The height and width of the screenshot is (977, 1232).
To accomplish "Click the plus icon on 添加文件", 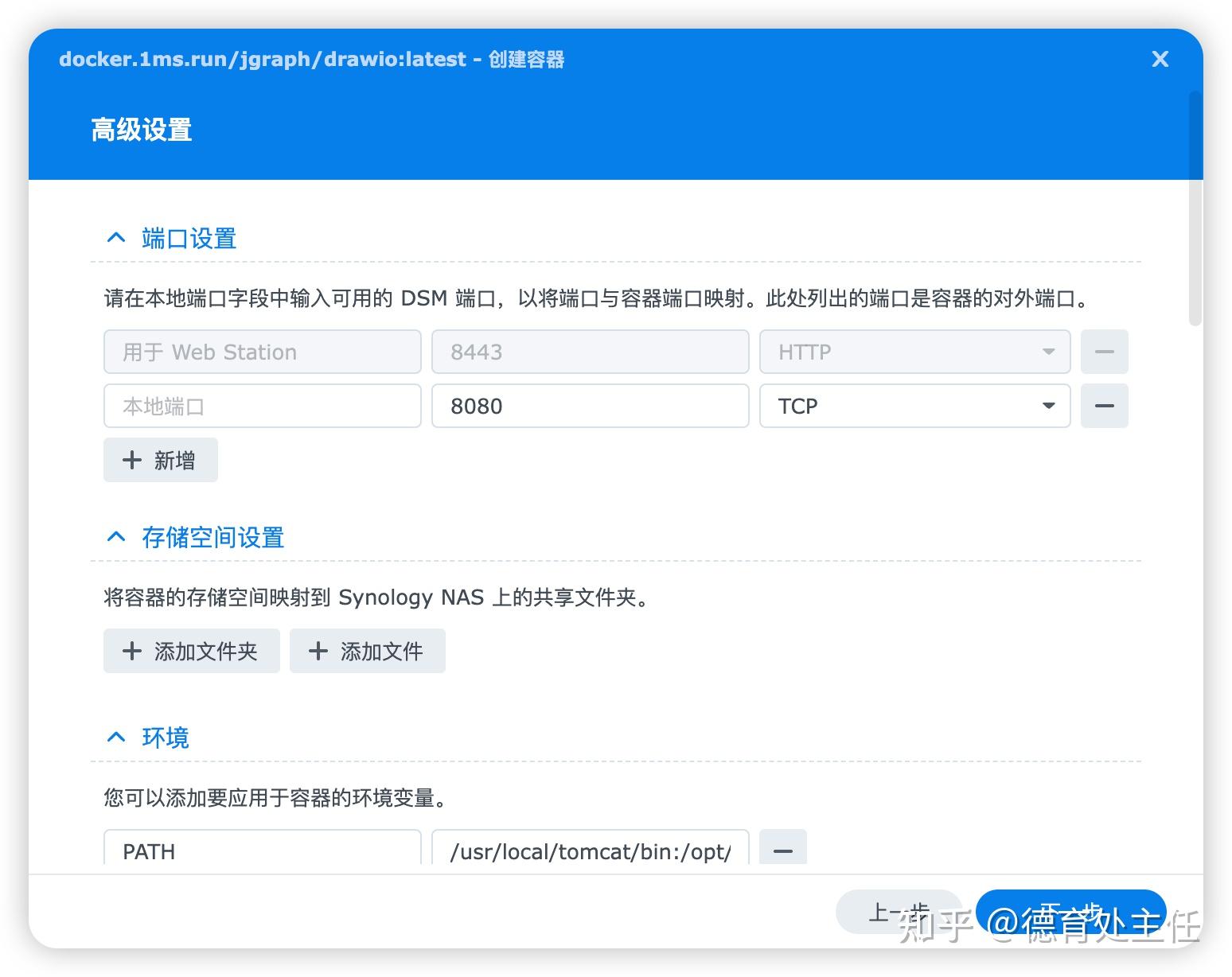I will (318, 651).
